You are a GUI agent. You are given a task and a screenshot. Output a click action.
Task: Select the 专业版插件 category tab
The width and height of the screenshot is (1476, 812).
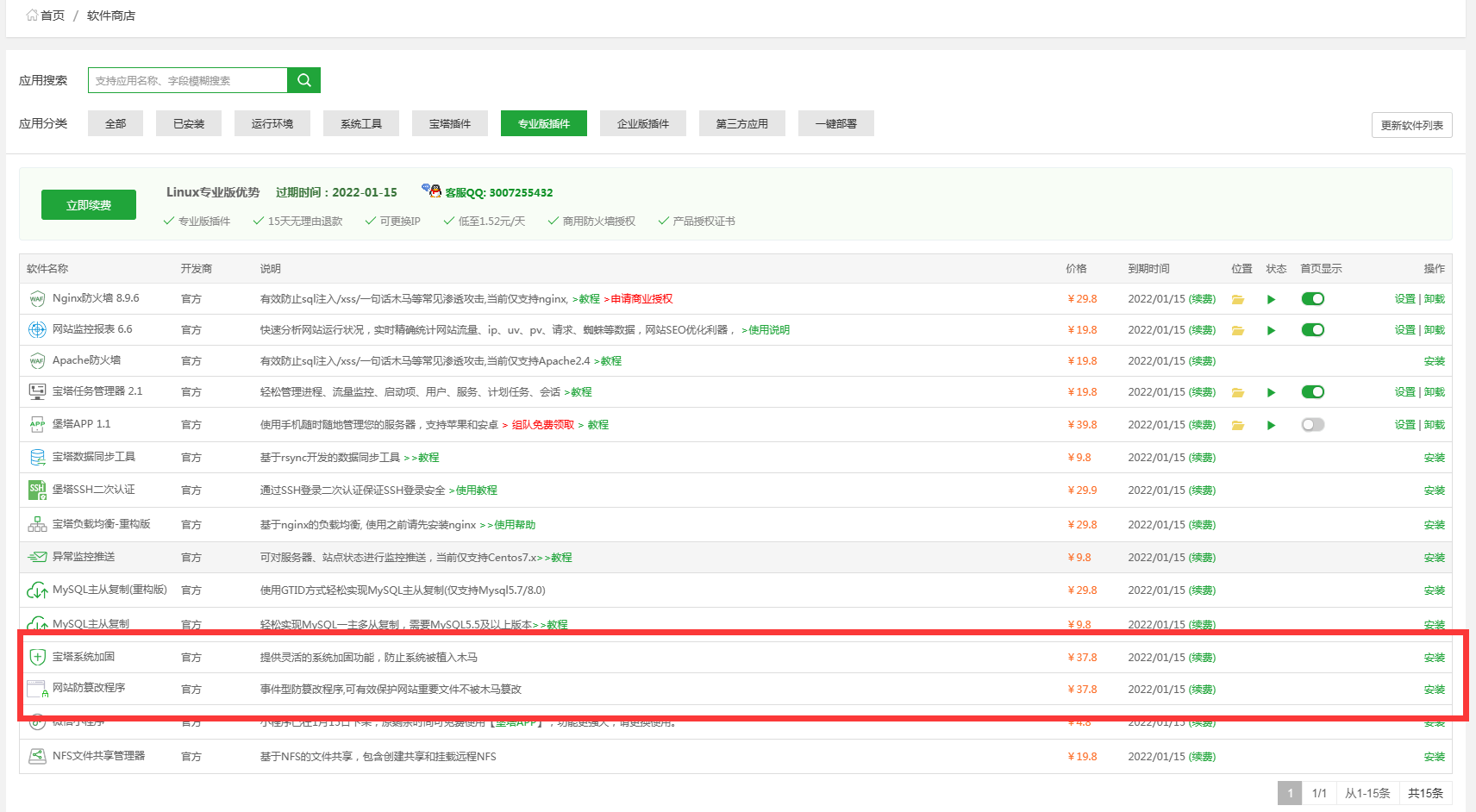(544, 123)
